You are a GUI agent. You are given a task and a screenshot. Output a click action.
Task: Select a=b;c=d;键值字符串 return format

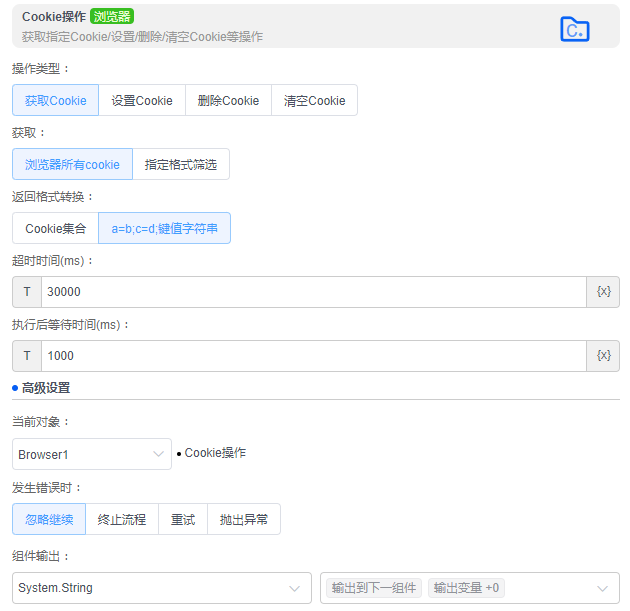pos(164,228)
